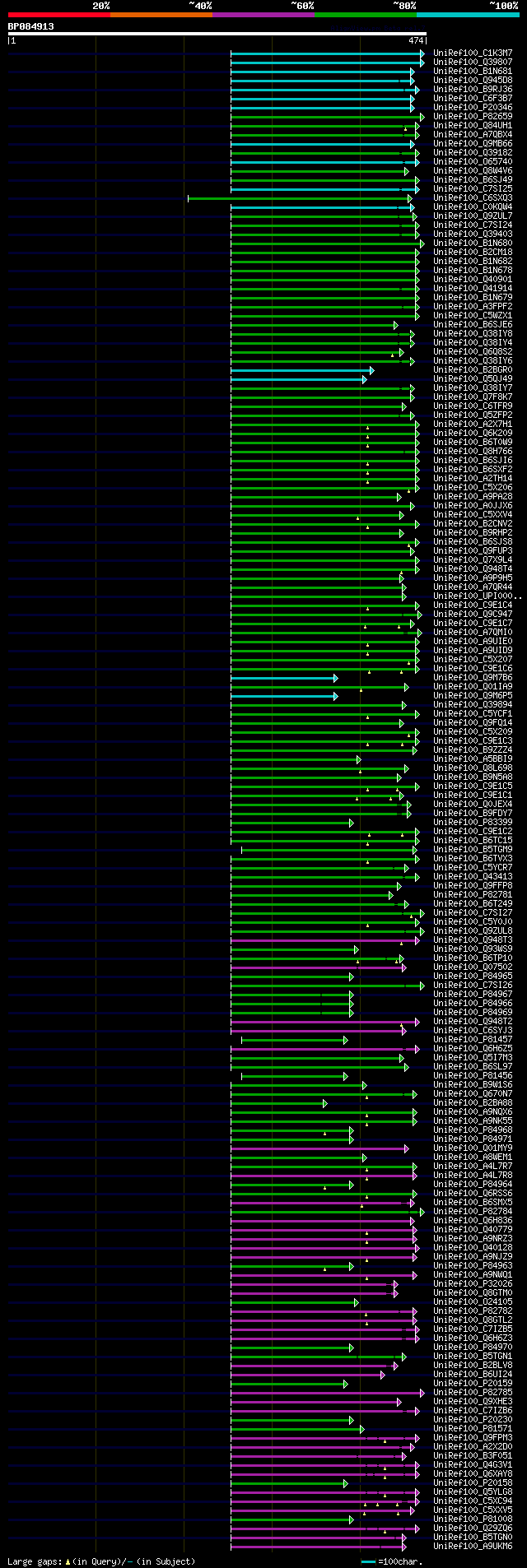
Task: Click the short cyan bar for UniRef100_Q9M7B6
Action: click(x=284, y=678)
